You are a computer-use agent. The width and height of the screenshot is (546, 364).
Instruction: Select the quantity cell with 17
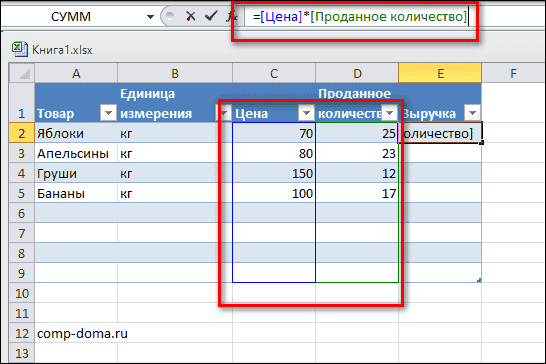[357, 193]
